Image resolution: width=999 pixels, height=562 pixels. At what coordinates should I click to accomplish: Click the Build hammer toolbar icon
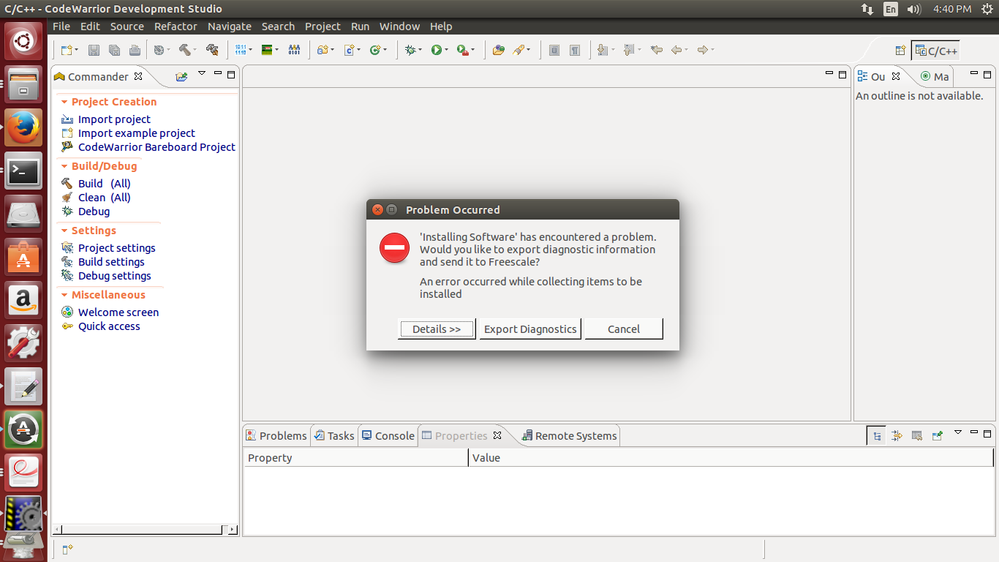click(x=184, y=50)
